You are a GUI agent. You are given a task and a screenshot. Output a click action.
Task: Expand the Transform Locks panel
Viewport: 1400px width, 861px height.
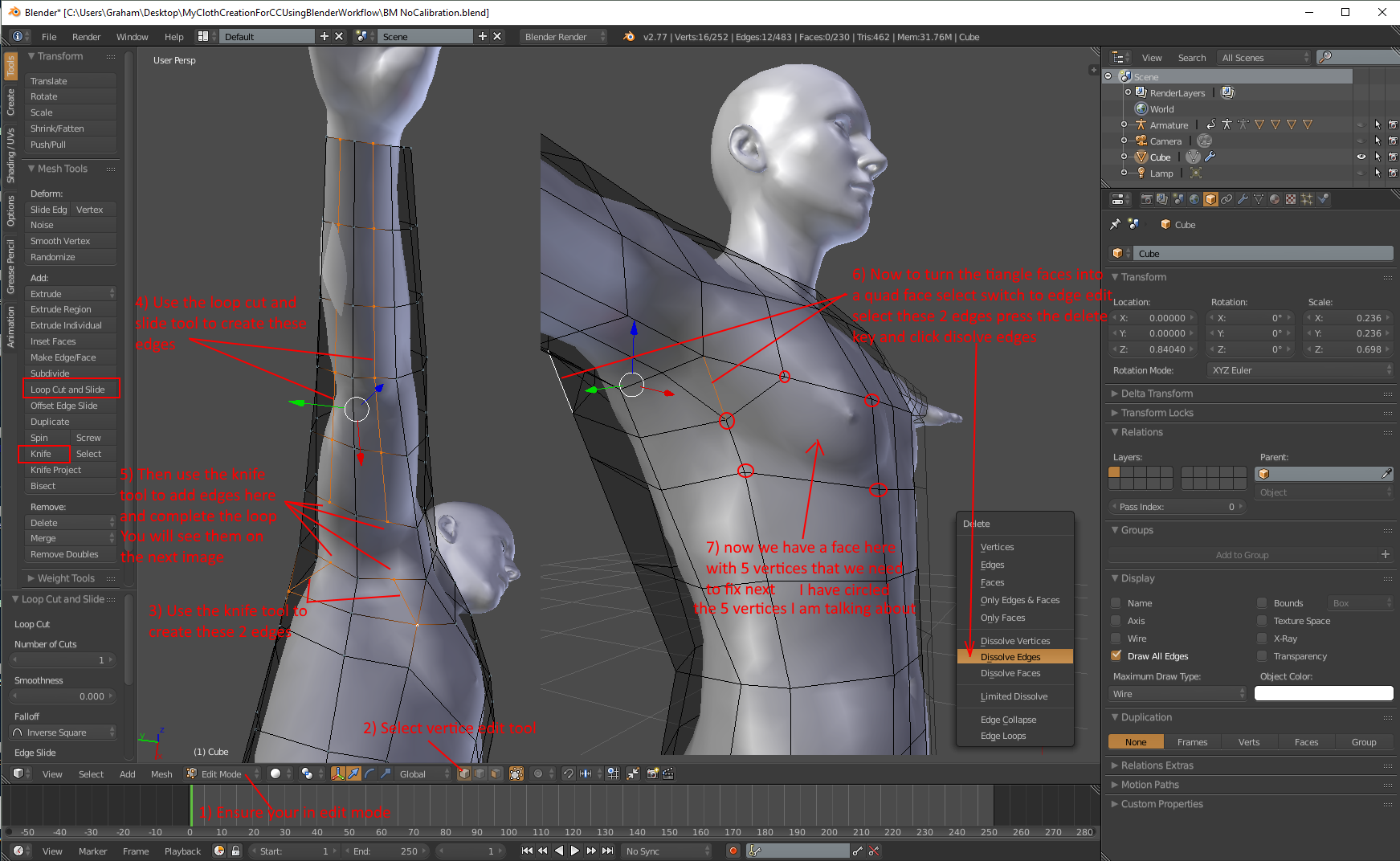pyautogui.click(x=1157, y=413)
